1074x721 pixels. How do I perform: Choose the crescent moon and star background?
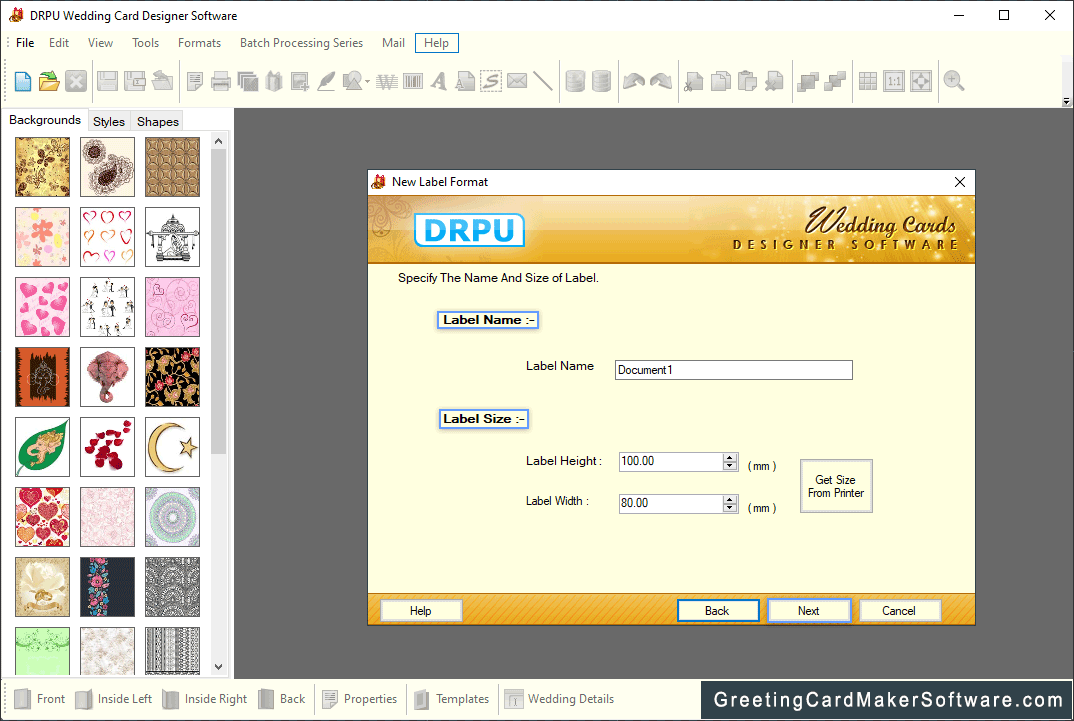click(173, 446)
